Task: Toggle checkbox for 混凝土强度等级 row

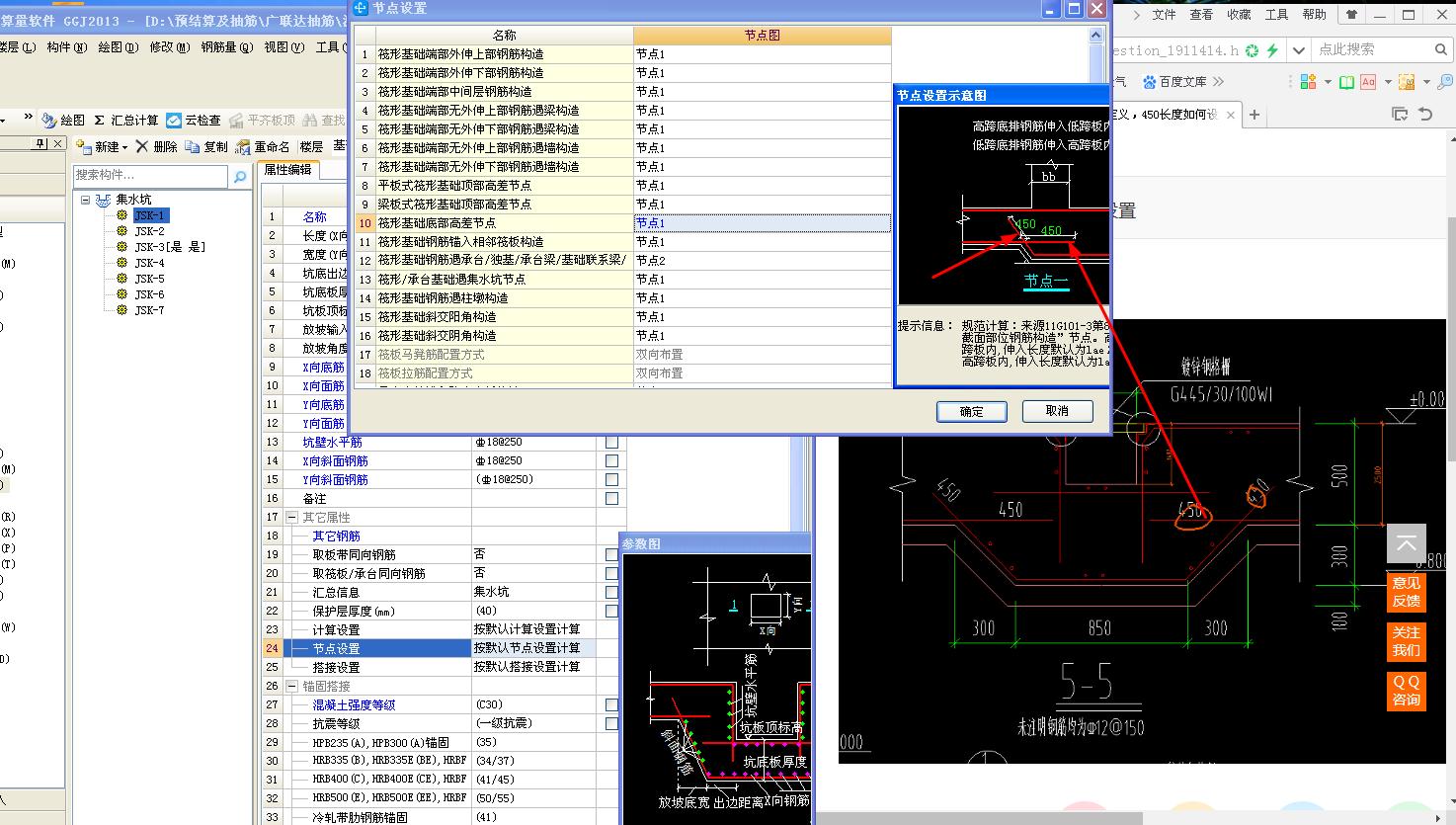Action: 611,705
